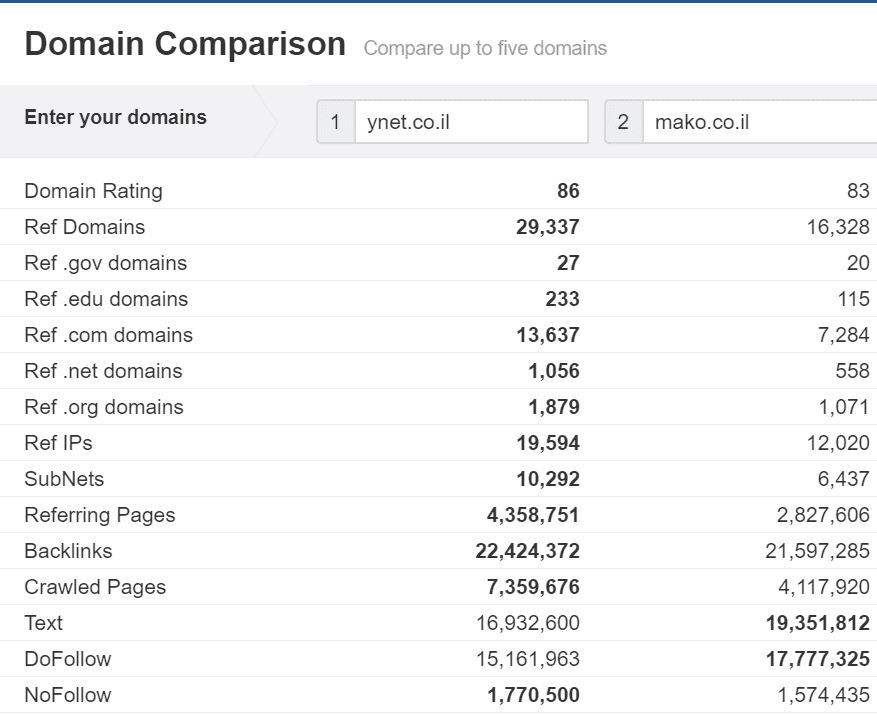Click ynet Ref .edu value 233

click(x=563, y=299)
